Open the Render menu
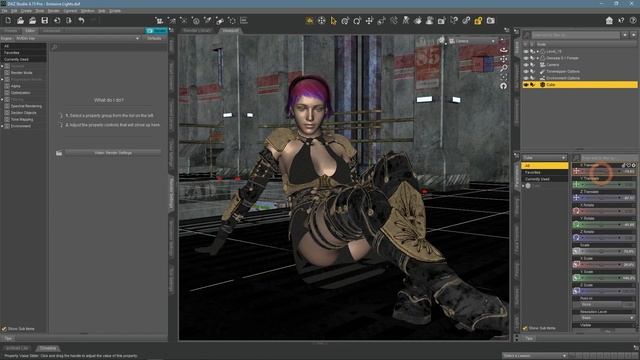 (54, 11)
